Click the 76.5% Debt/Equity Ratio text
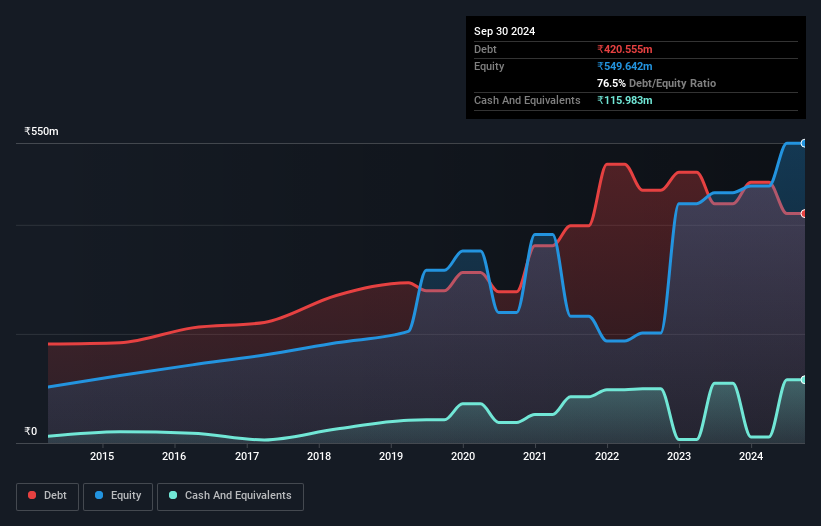The width and height of the screenshot is (821, 526). [x=656, y=83]
